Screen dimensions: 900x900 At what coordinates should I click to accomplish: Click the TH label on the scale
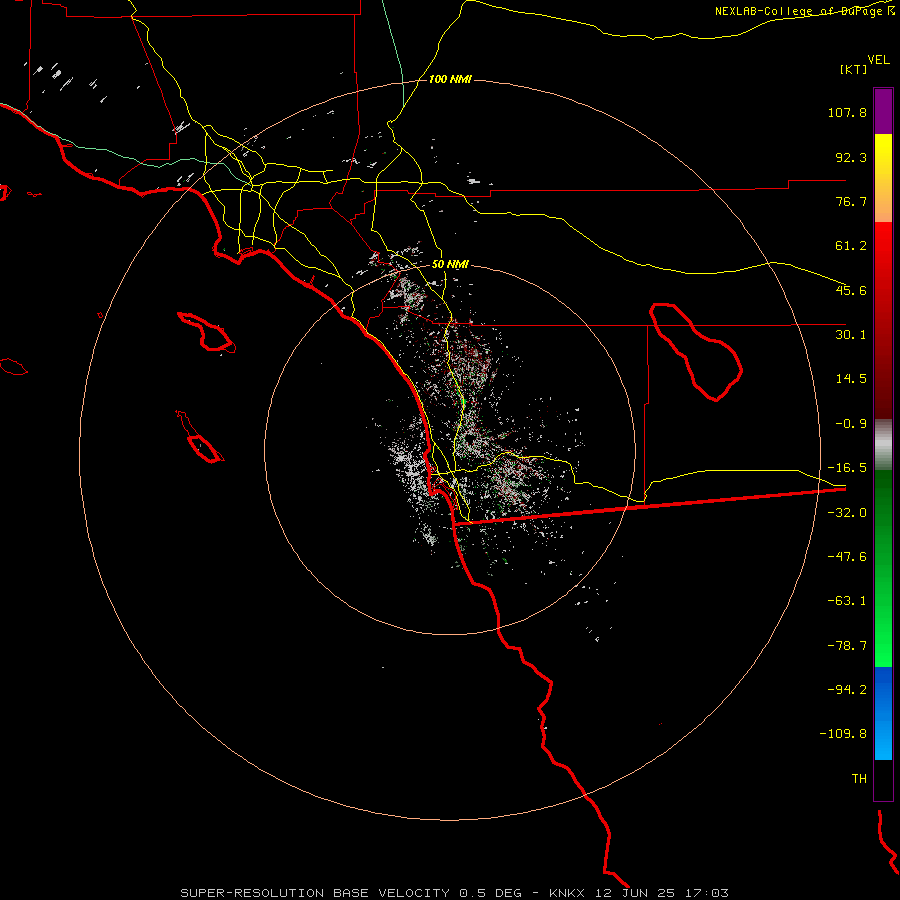pyautogui.click(x=859, y=779)
